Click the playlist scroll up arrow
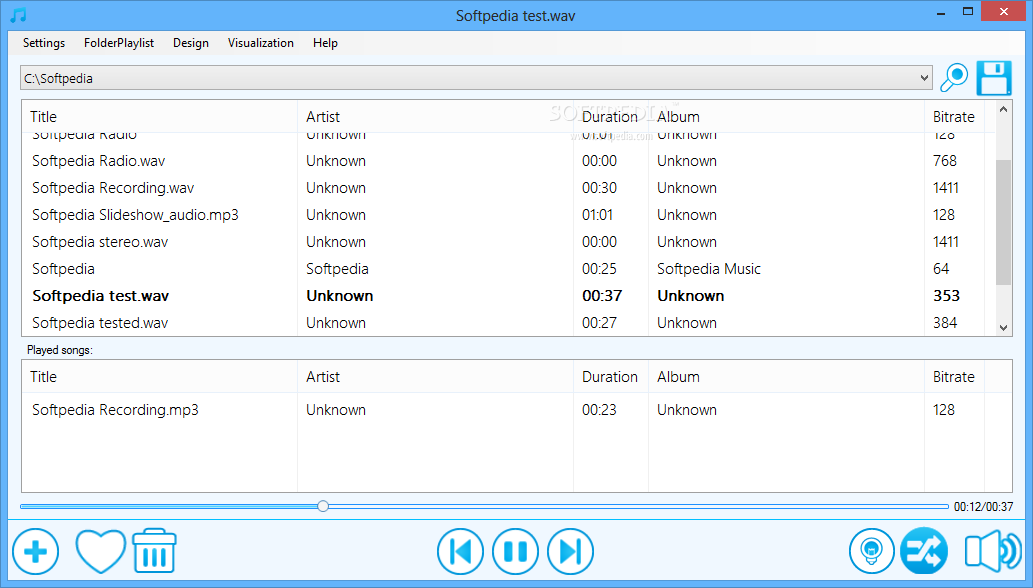 1003,110
